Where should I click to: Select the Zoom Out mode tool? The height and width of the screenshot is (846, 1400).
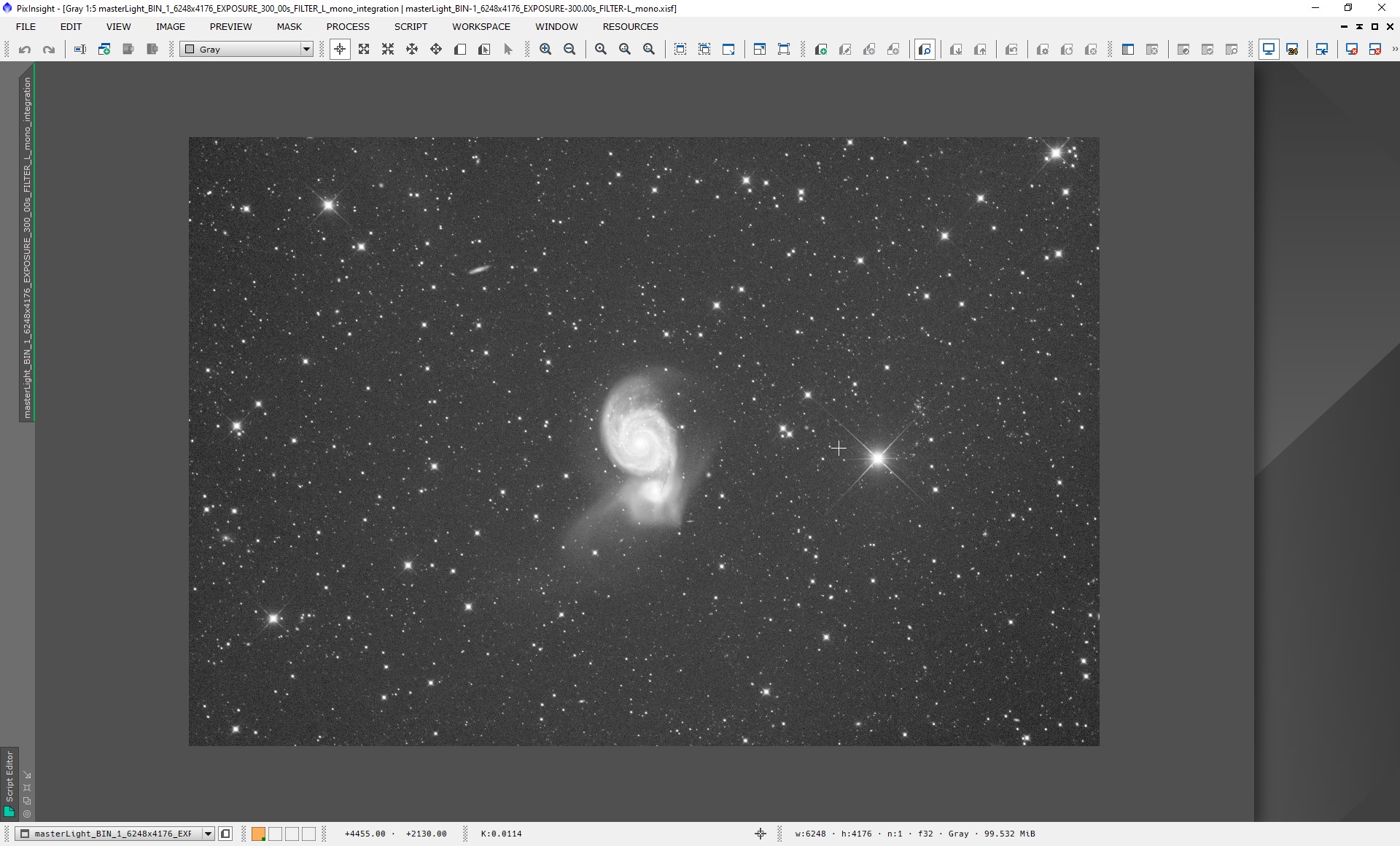pos(388,50)
